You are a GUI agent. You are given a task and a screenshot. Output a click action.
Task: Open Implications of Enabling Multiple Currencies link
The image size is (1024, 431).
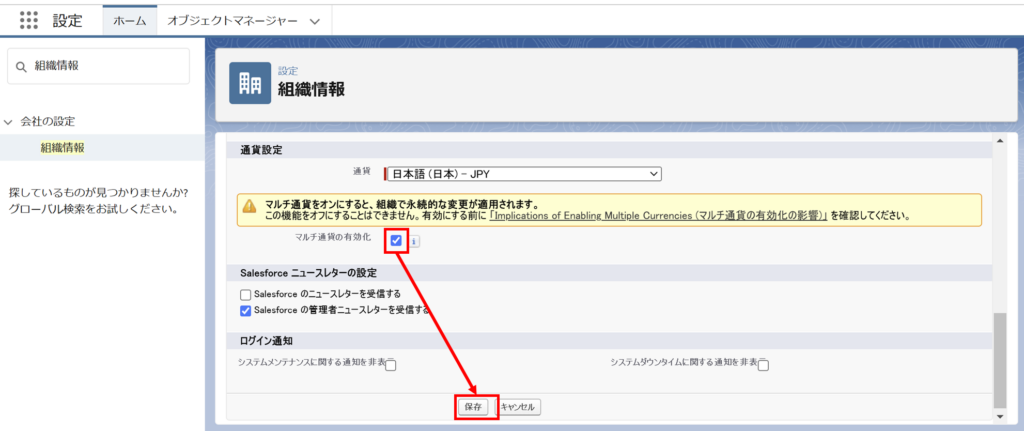[657, 216]
